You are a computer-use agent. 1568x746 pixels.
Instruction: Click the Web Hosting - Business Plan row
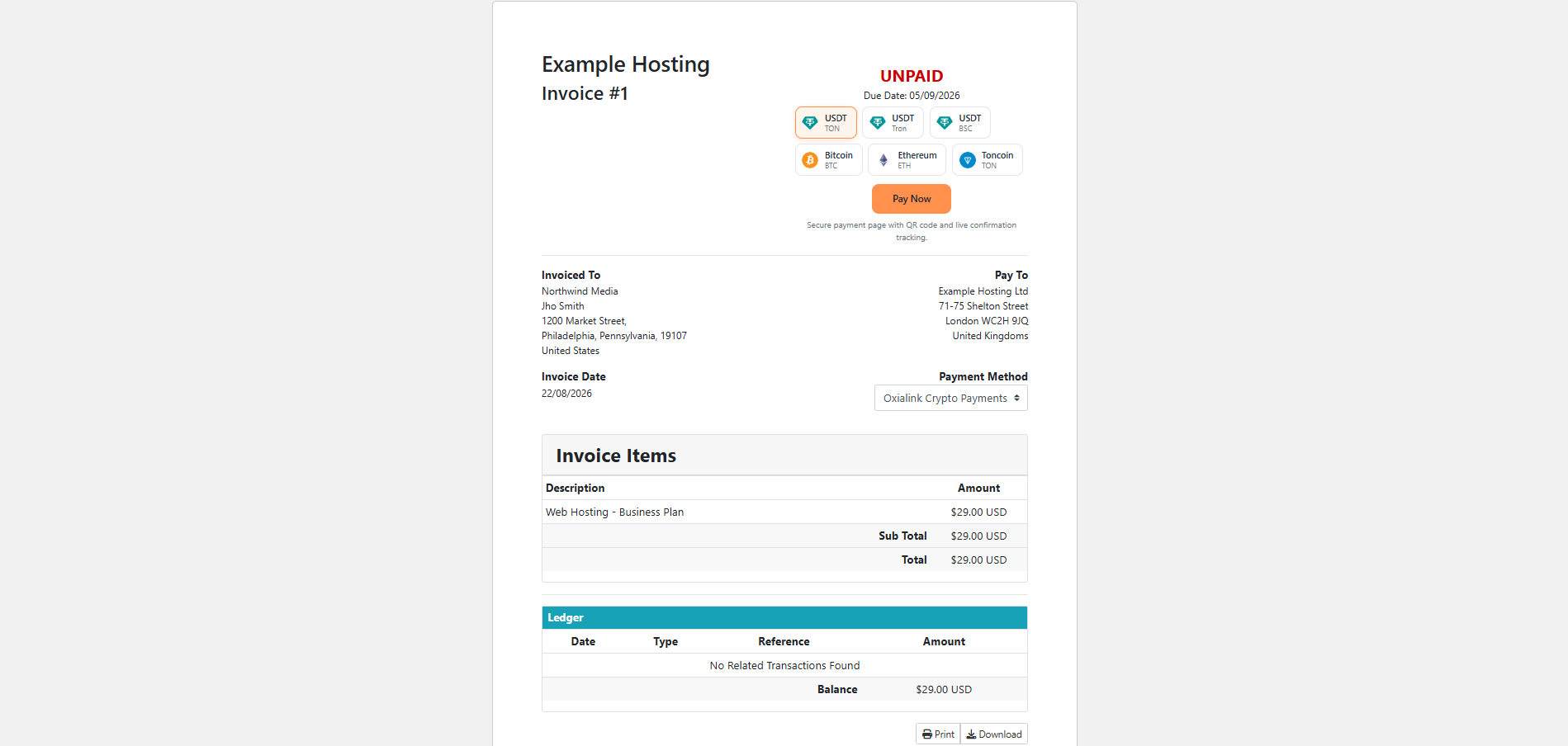pos(784,512)
